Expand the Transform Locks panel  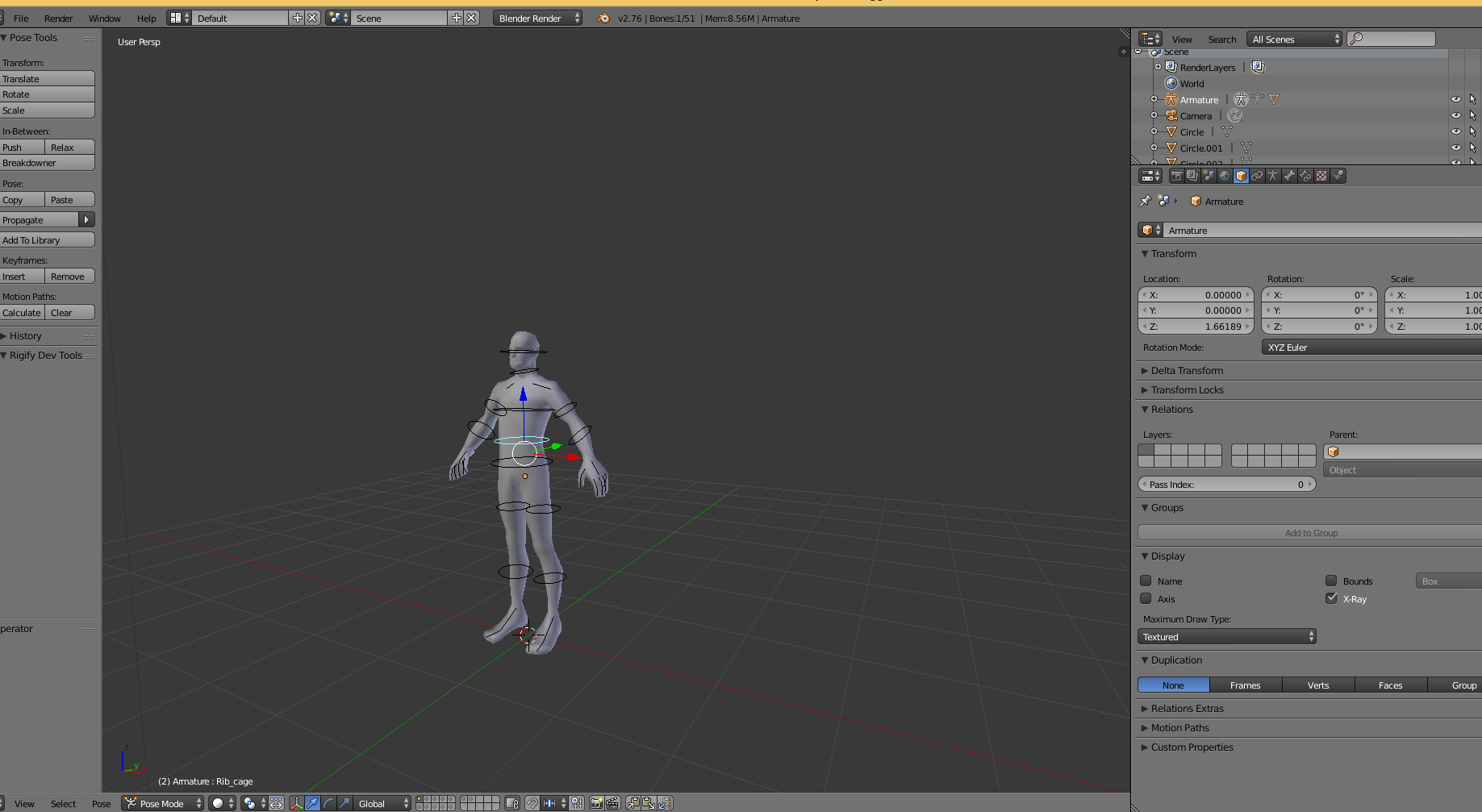click(1187, 389)
